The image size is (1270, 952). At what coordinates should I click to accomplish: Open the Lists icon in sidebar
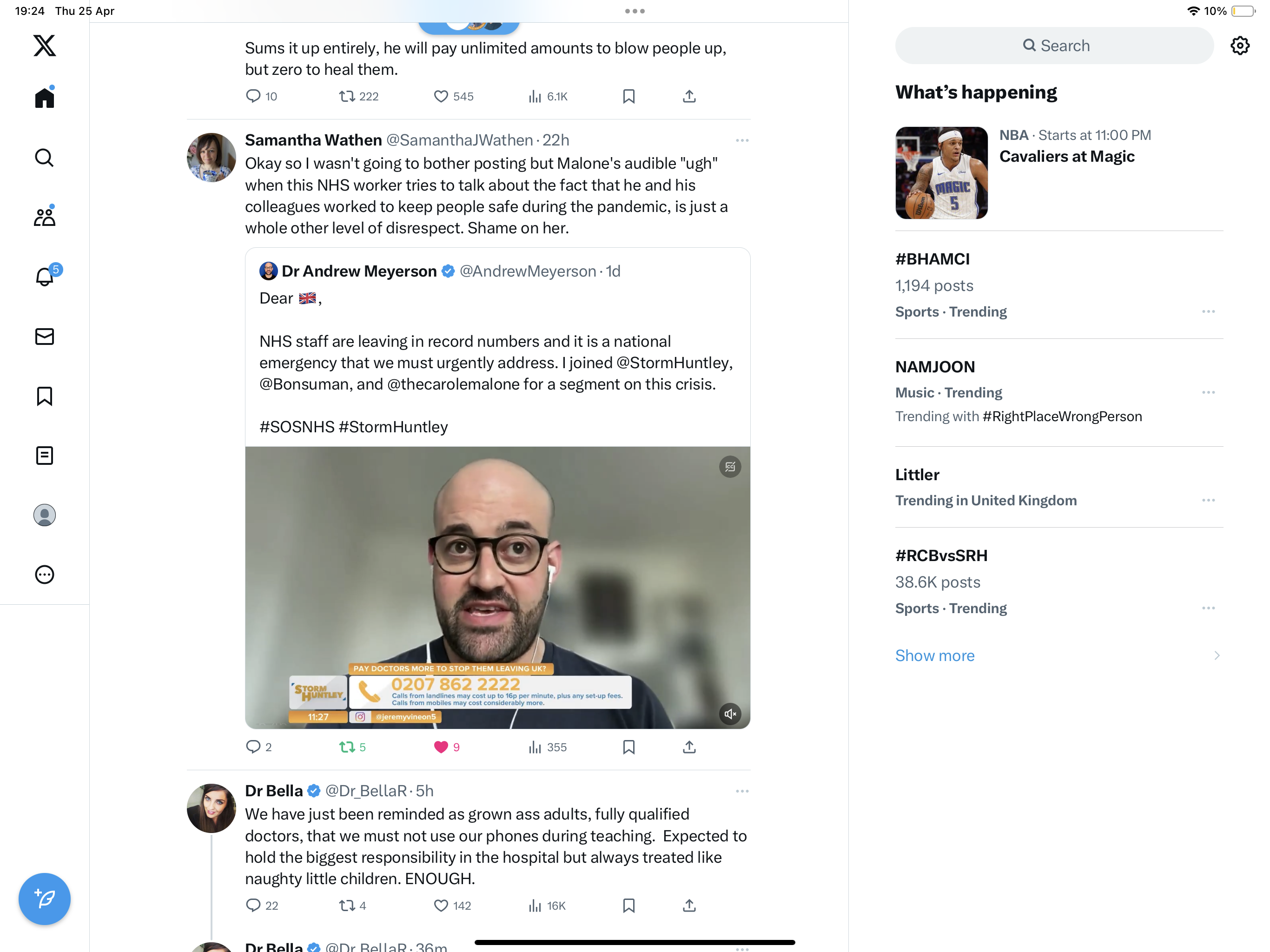click(44, 456)
